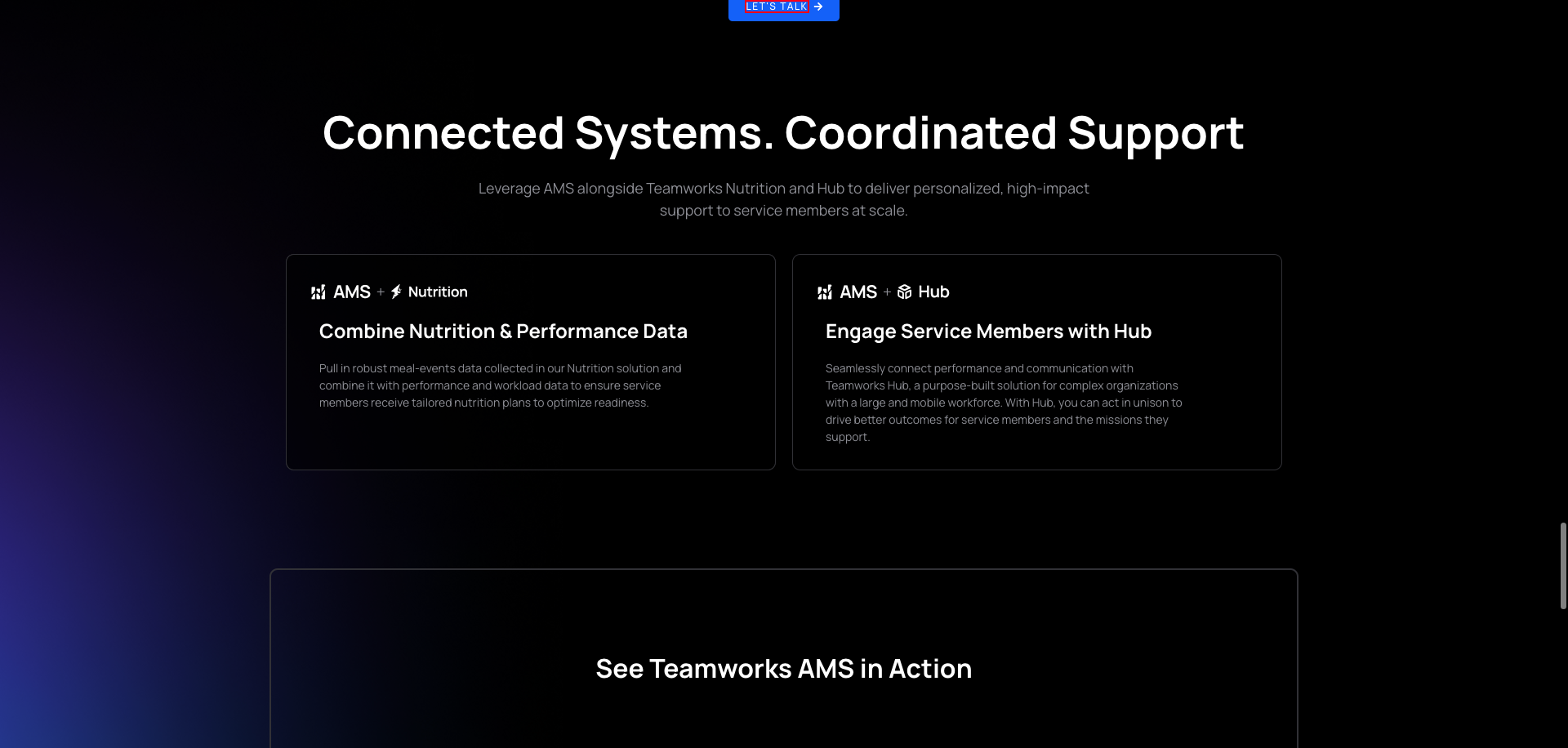Click the Hub card description paragraph
The height and width of the screenshot is (748, 1568).
1004,402
